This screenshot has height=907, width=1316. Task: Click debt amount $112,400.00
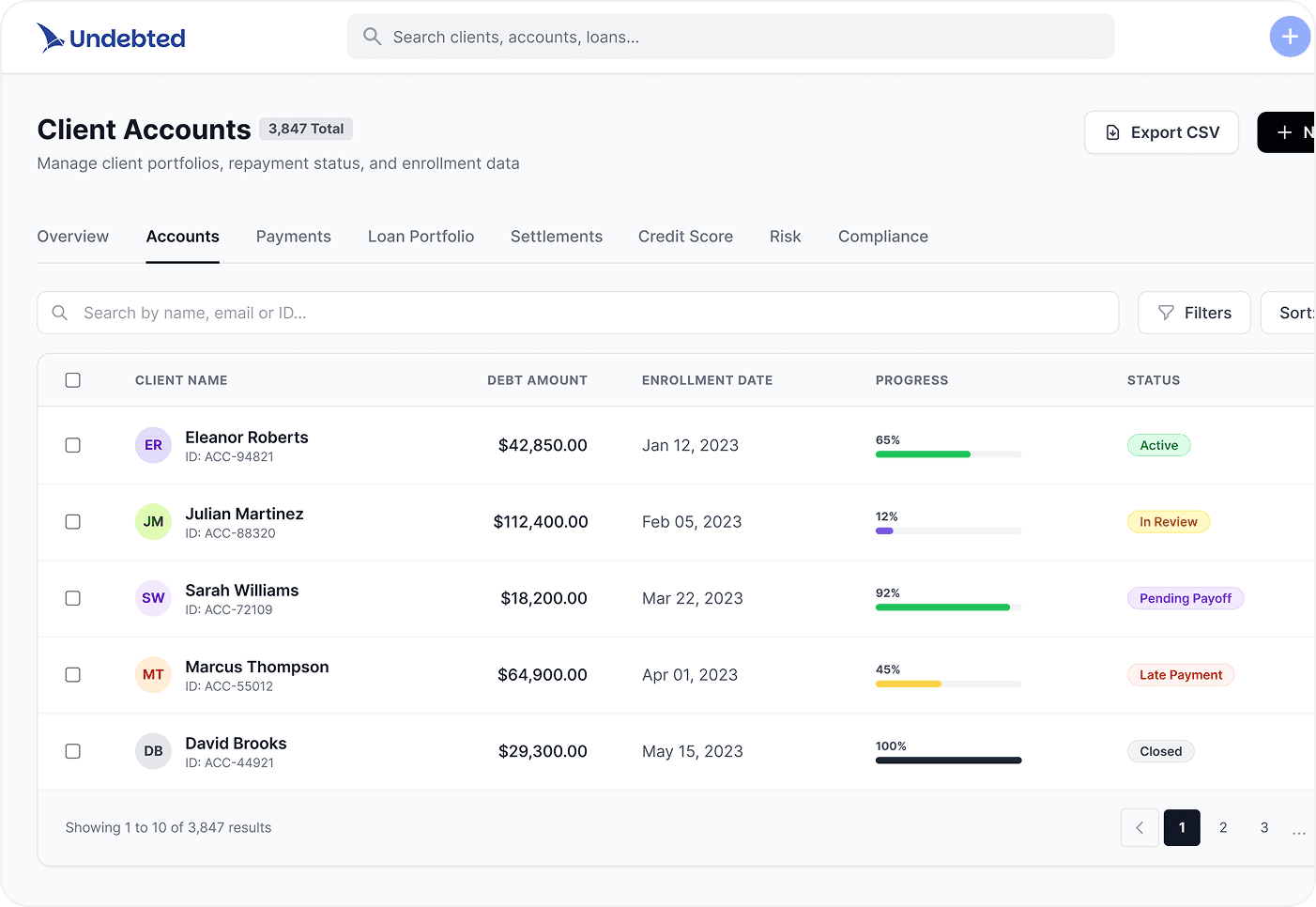tap(541, 522)
